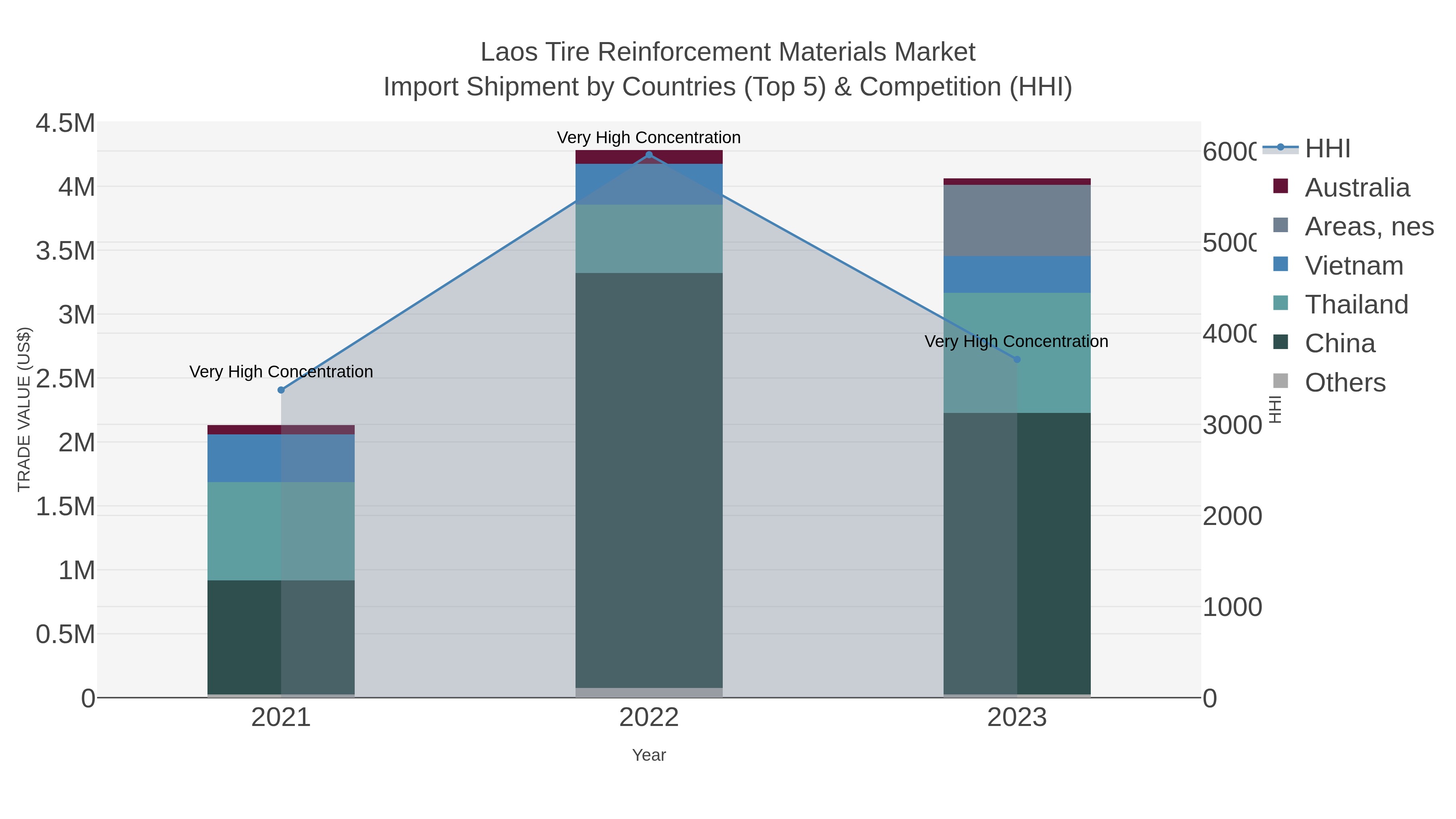
Task: Click the 4M left axis tick label
Action: [x=77, y=187]
